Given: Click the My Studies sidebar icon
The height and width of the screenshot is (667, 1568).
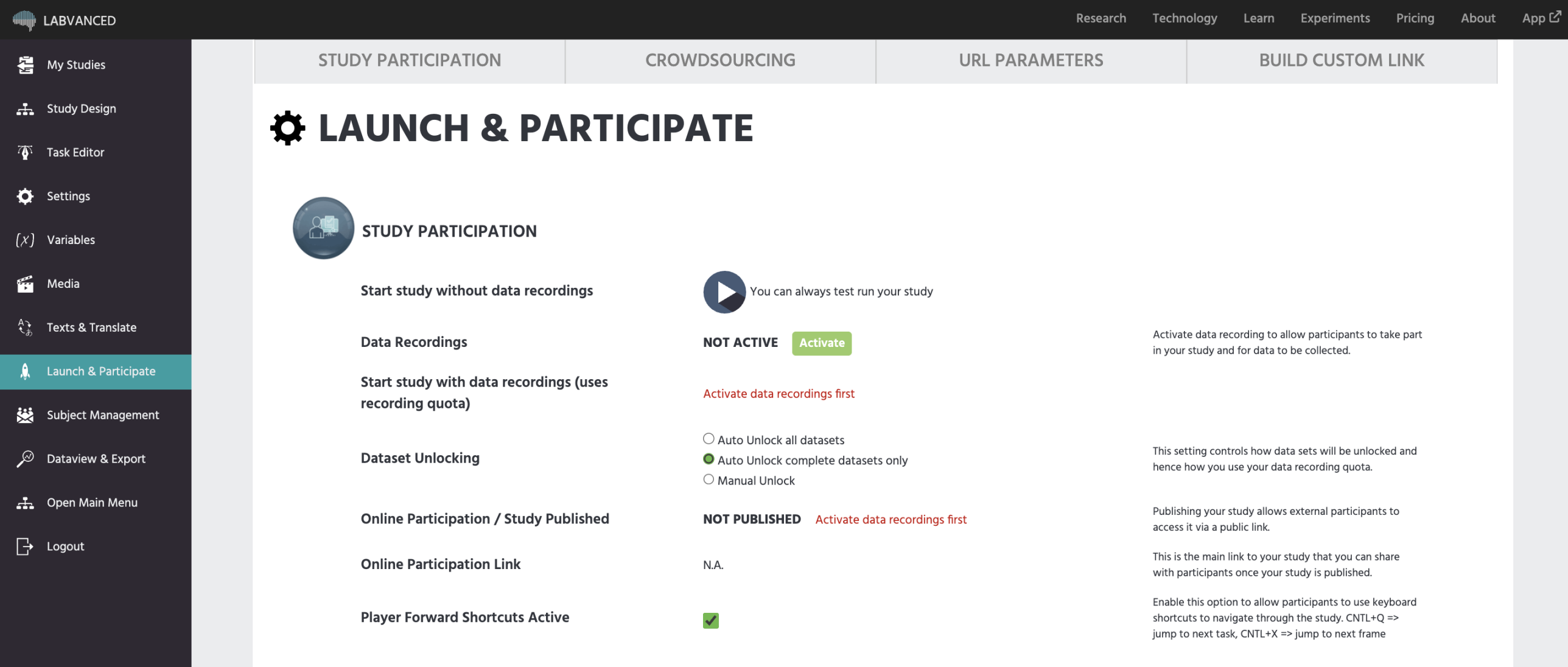Looking at the screenshot, I should click(25, 65).
